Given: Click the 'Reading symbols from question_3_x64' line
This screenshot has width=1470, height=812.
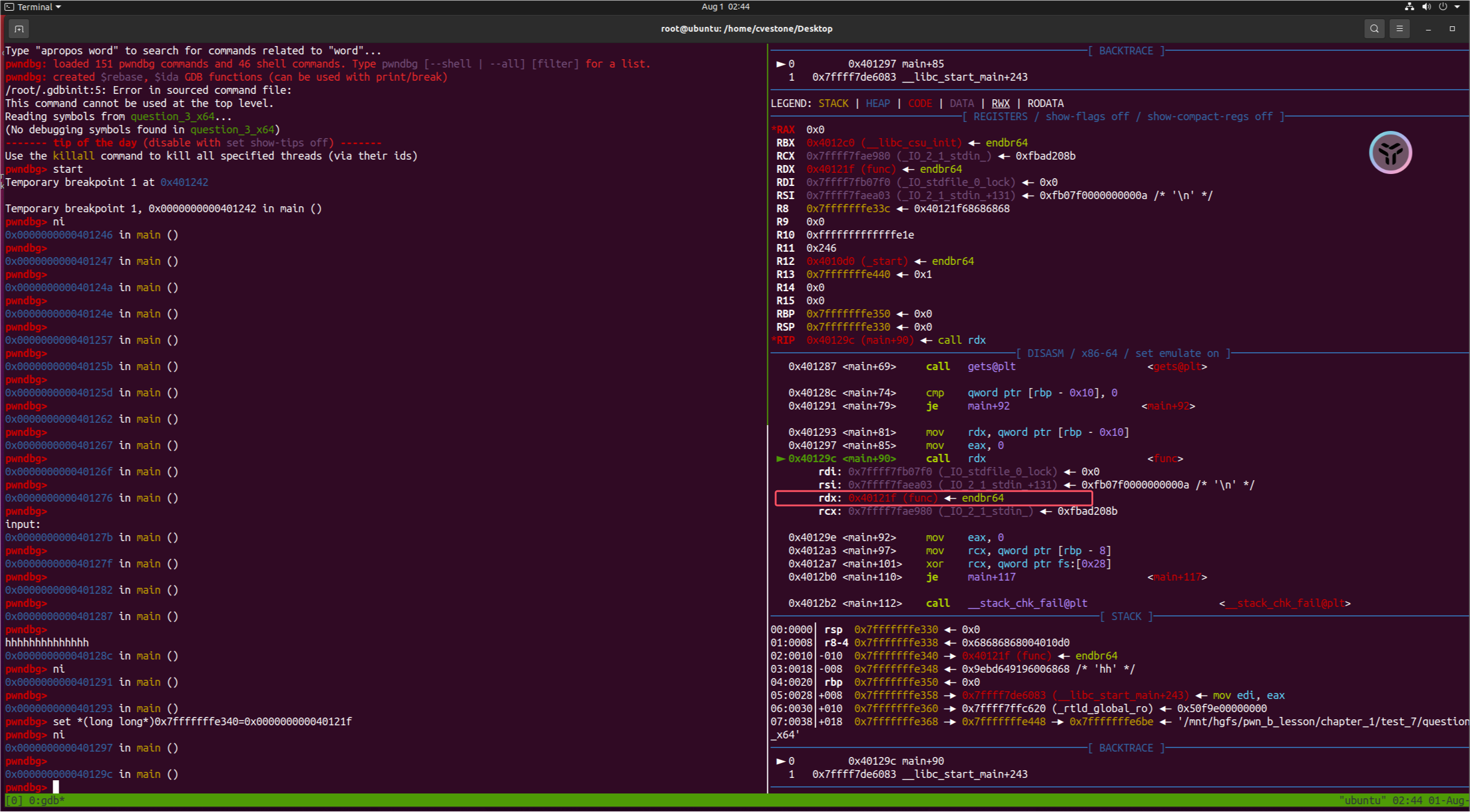Looking at the screenshot, I should pos(118,117).
